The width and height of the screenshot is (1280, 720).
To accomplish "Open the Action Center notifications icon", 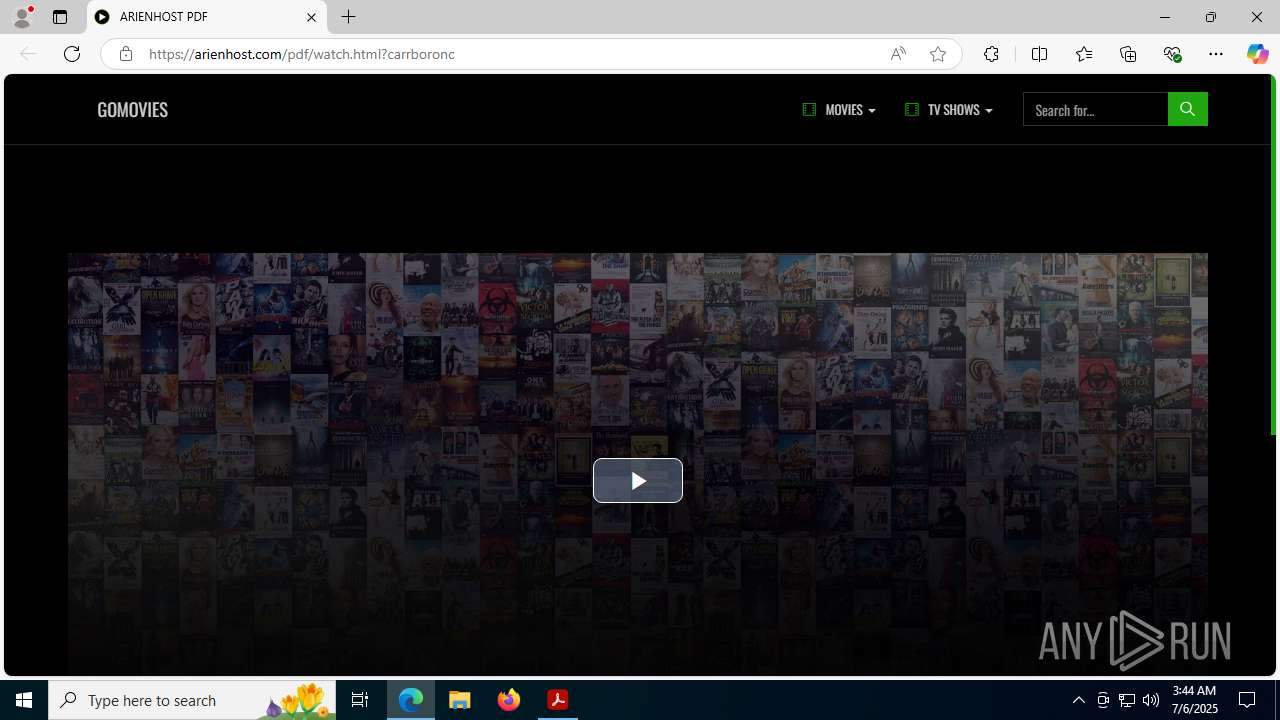I will [x=1247, y=700].
